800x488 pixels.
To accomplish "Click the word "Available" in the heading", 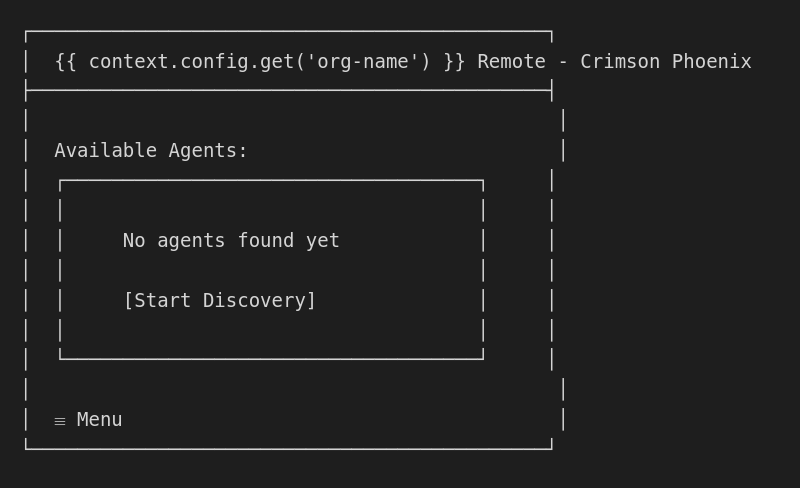I will [105, 151].
